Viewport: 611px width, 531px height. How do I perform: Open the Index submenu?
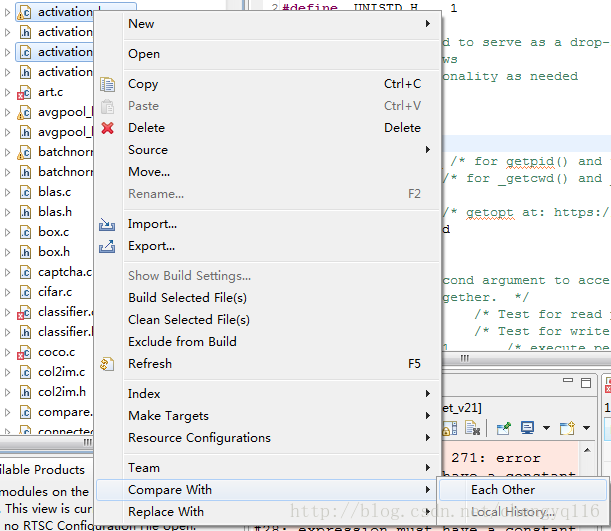[269, 394]
